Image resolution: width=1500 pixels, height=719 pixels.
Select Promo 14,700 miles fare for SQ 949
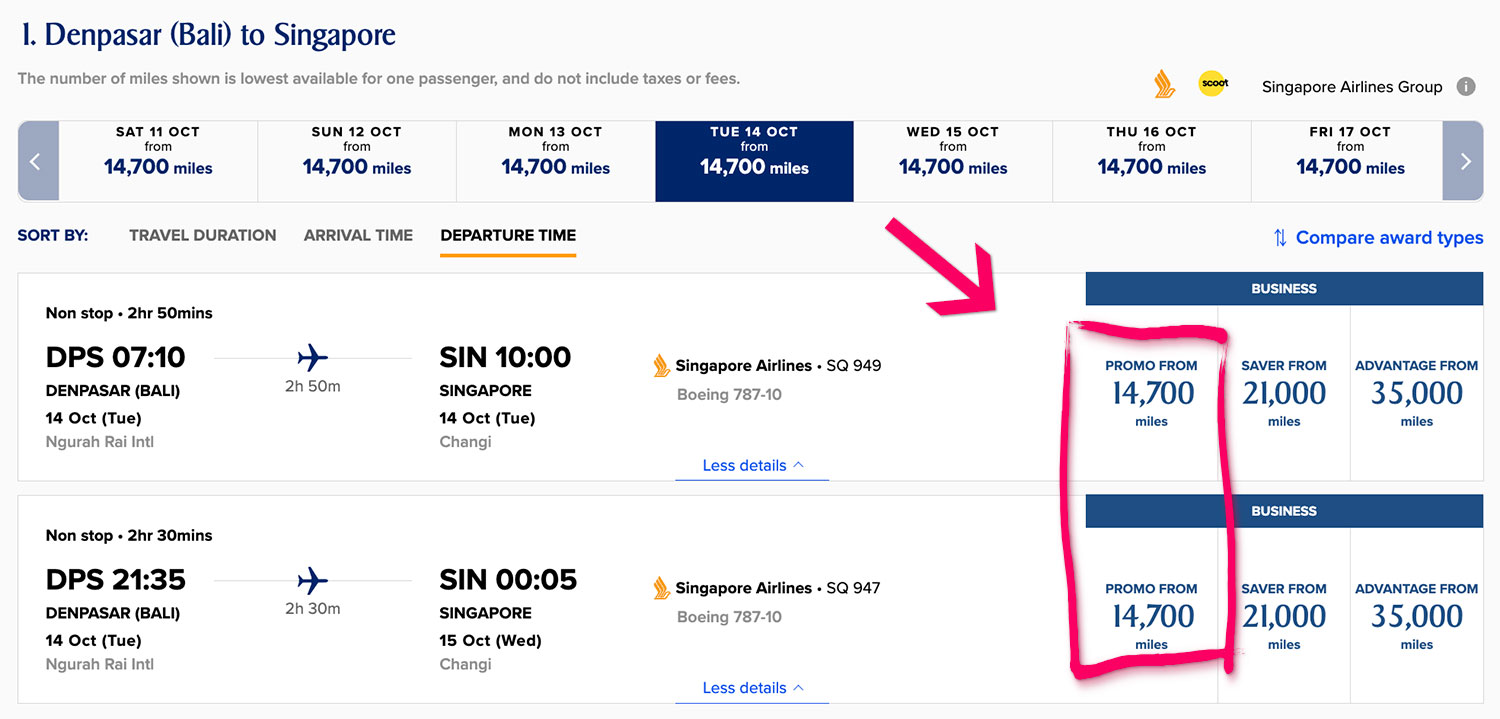click(x=1151, y=393)
